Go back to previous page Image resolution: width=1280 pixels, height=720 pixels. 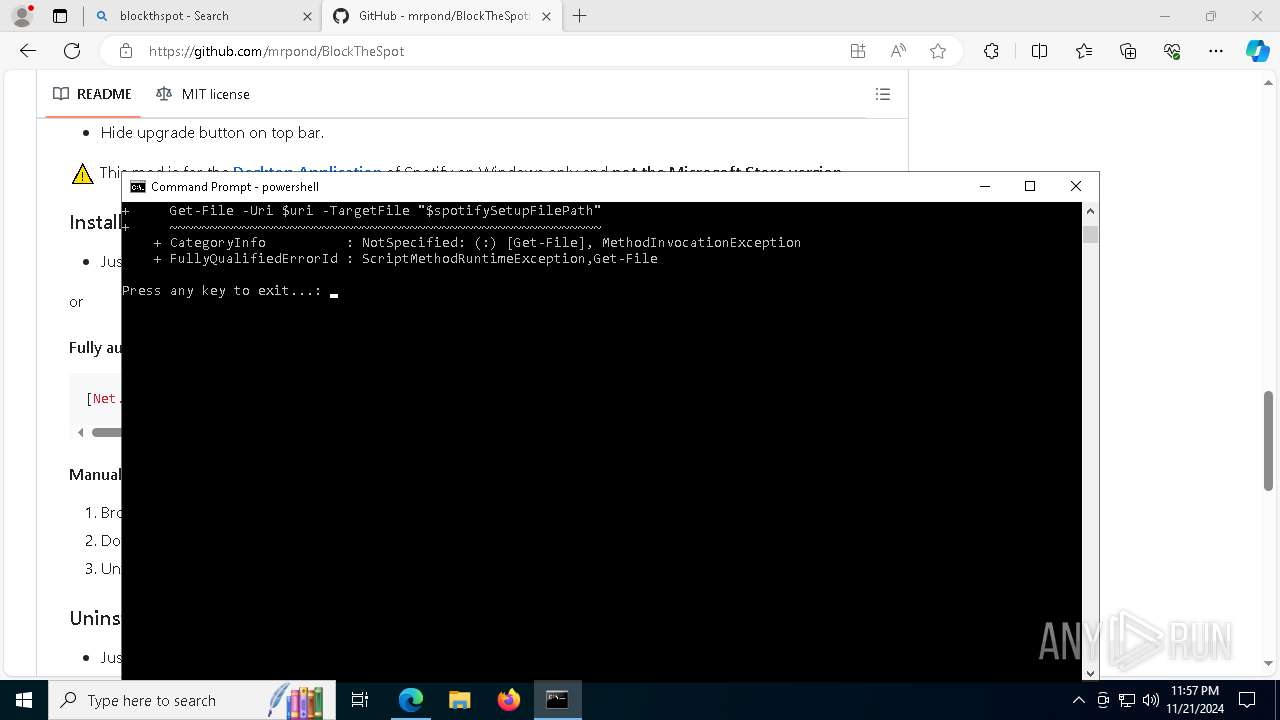28,51
